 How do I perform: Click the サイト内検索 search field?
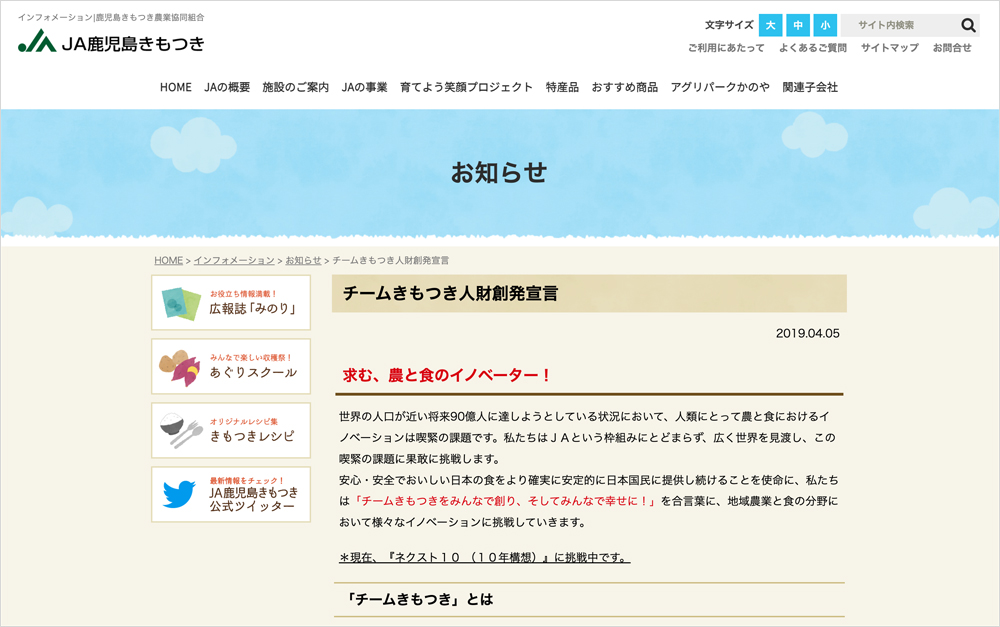tap(898, 26)
